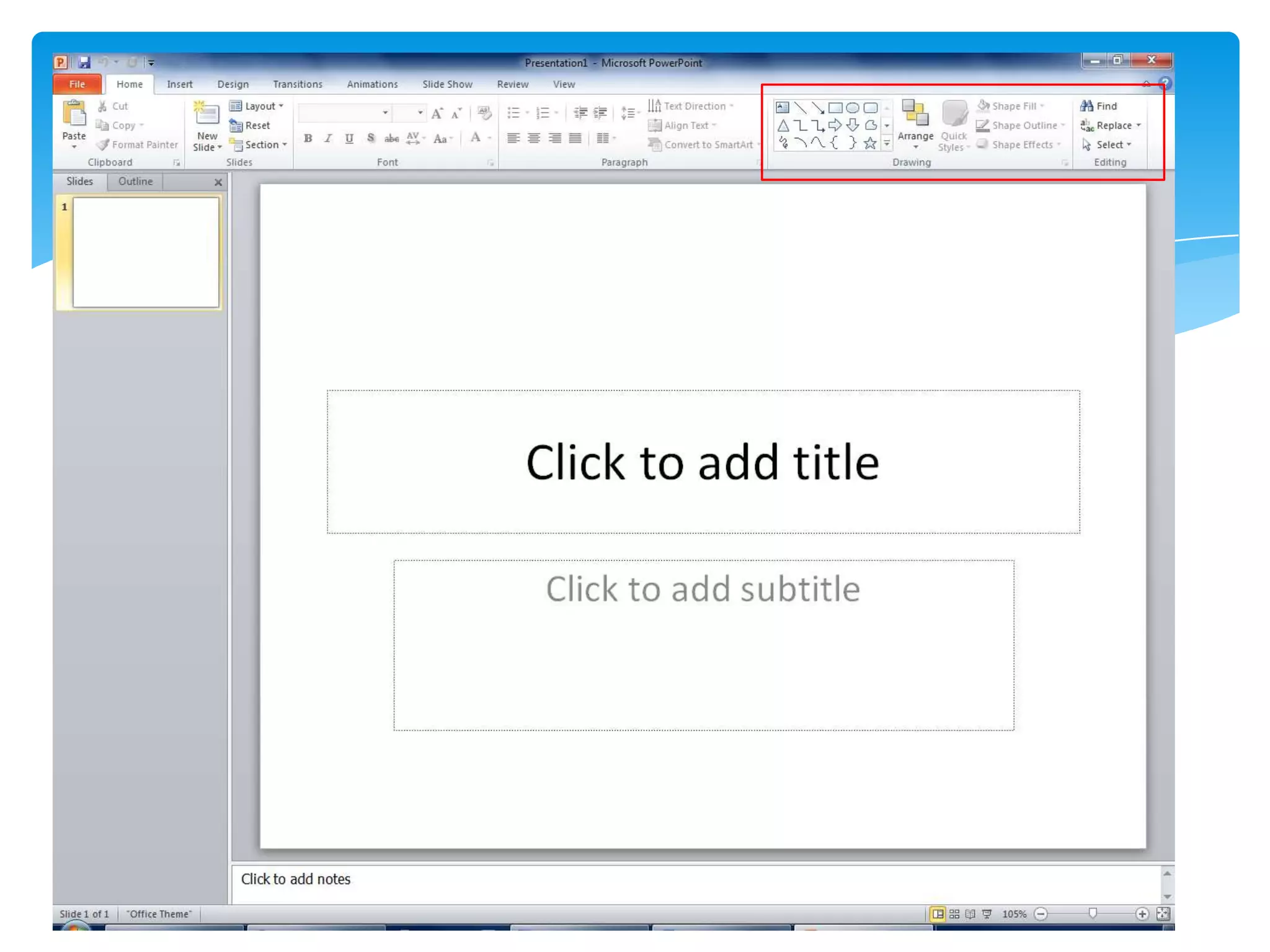Click the Save icon in quick access toolbar

point(84,63)
